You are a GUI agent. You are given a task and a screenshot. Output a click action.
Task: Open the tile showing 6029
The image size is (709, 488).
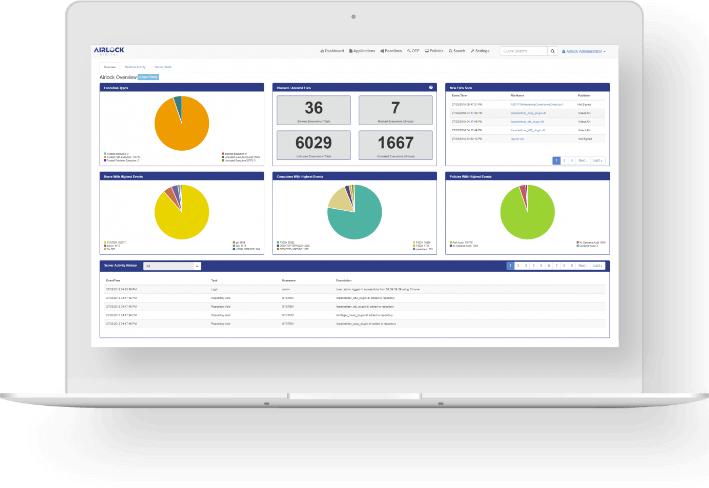tap(313, 145)
